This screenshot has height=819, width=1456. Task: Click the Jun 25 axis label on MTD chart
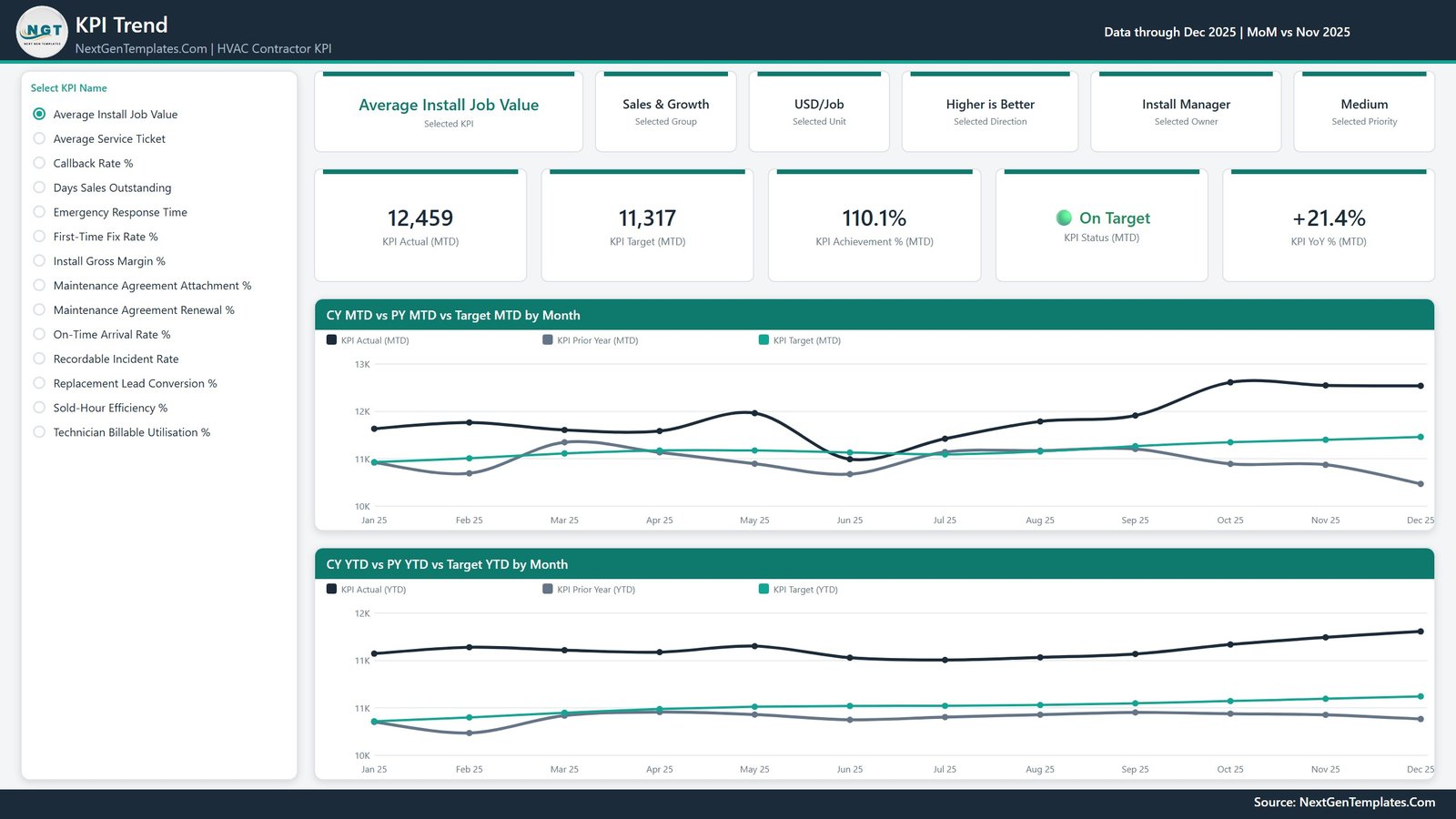[x=850, y=521]
